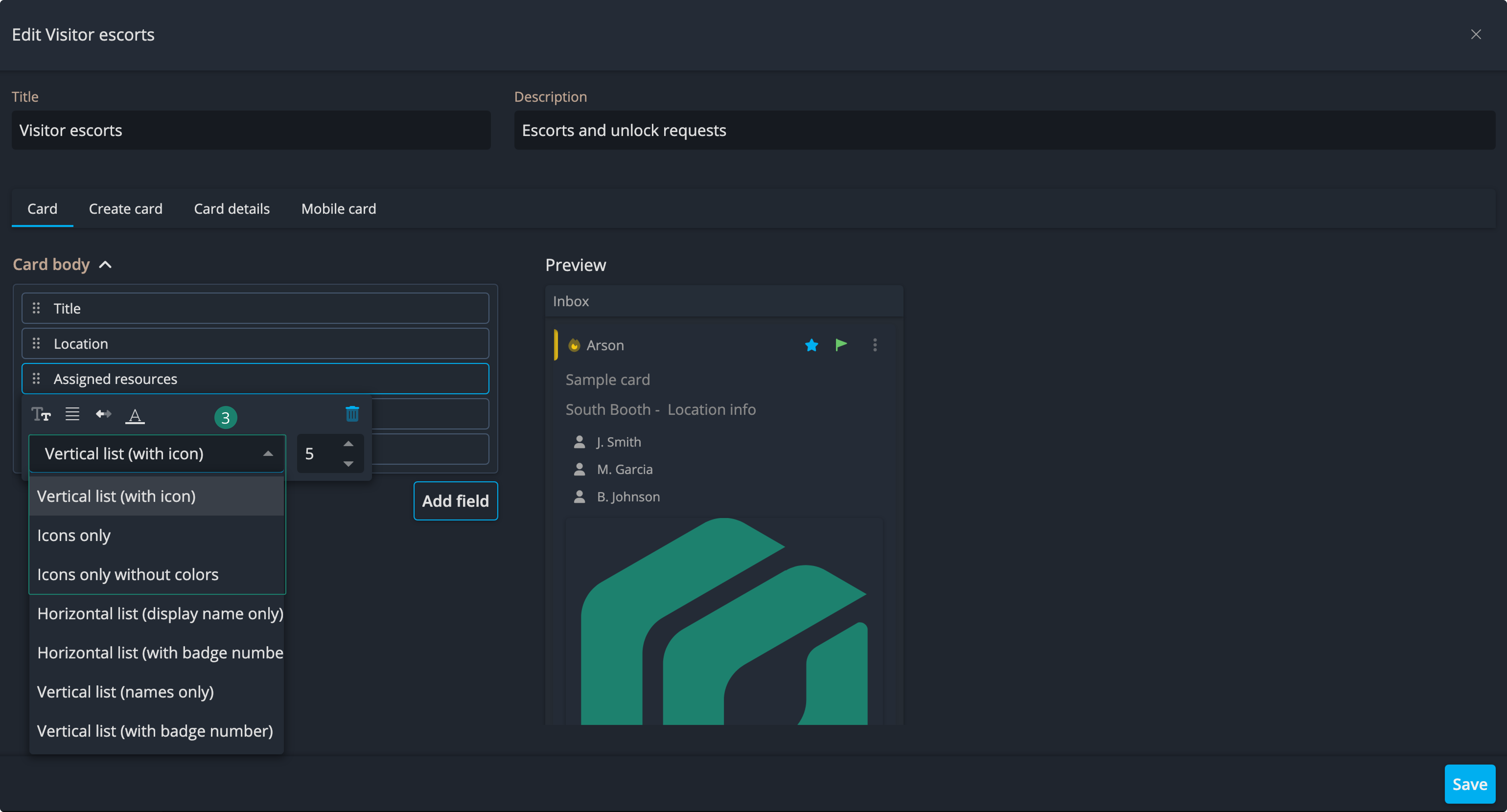Click the green flag on preview card
Image resolution: width=1507 pixels, height=812 pixels.
tap(841, 345)
